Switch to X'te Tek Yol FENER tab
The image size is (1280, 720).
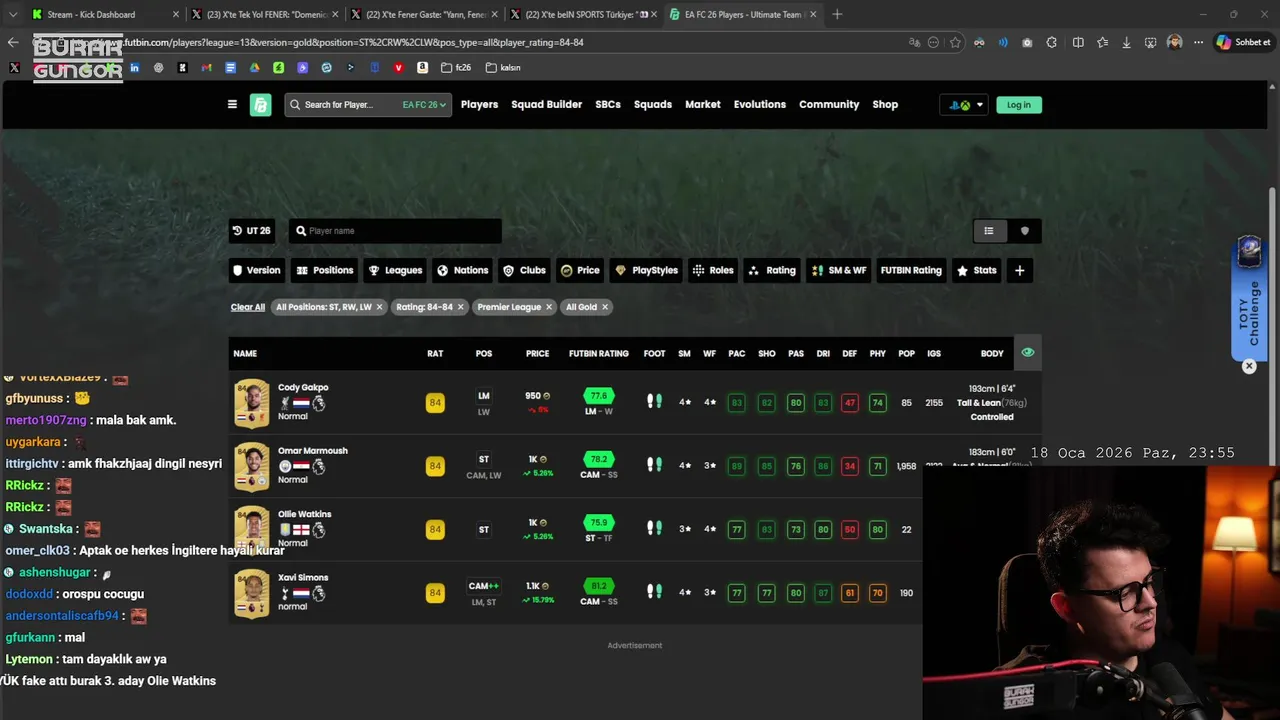pyautogui.click(x=265, y=14)
